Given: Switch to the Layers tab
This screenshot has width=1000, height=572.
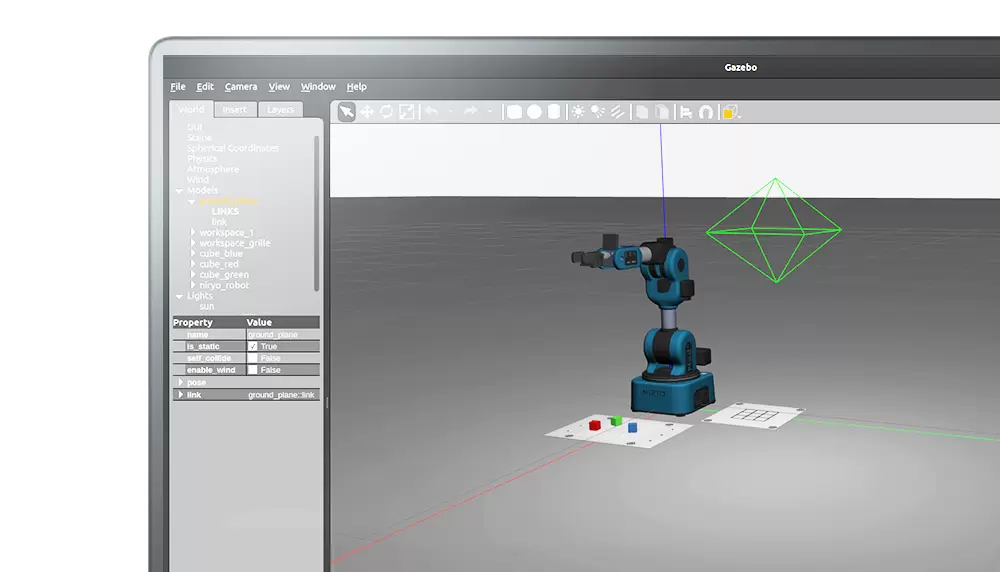Looking at the screenshot, I should [x=281, y=110].
